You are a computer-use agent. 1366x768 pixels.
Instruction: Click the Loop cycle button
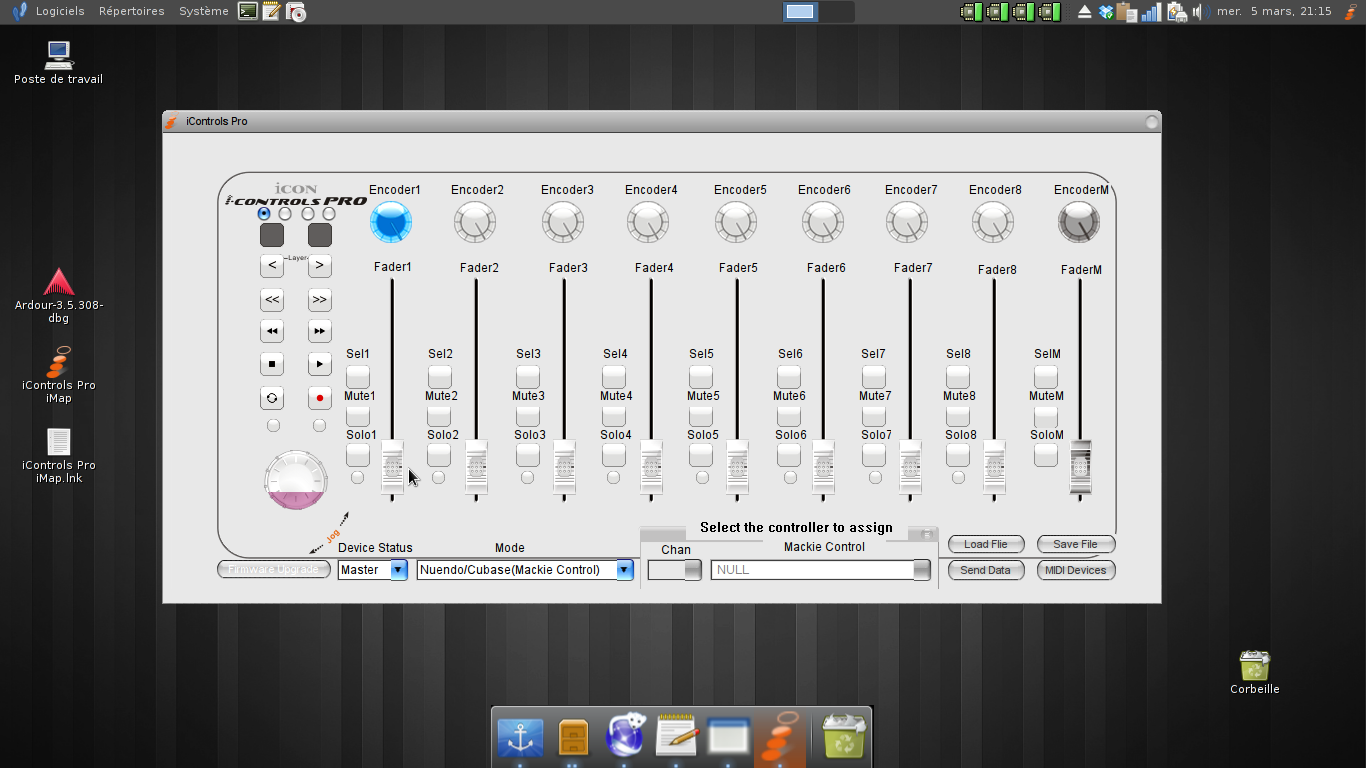tap(271, 398)
